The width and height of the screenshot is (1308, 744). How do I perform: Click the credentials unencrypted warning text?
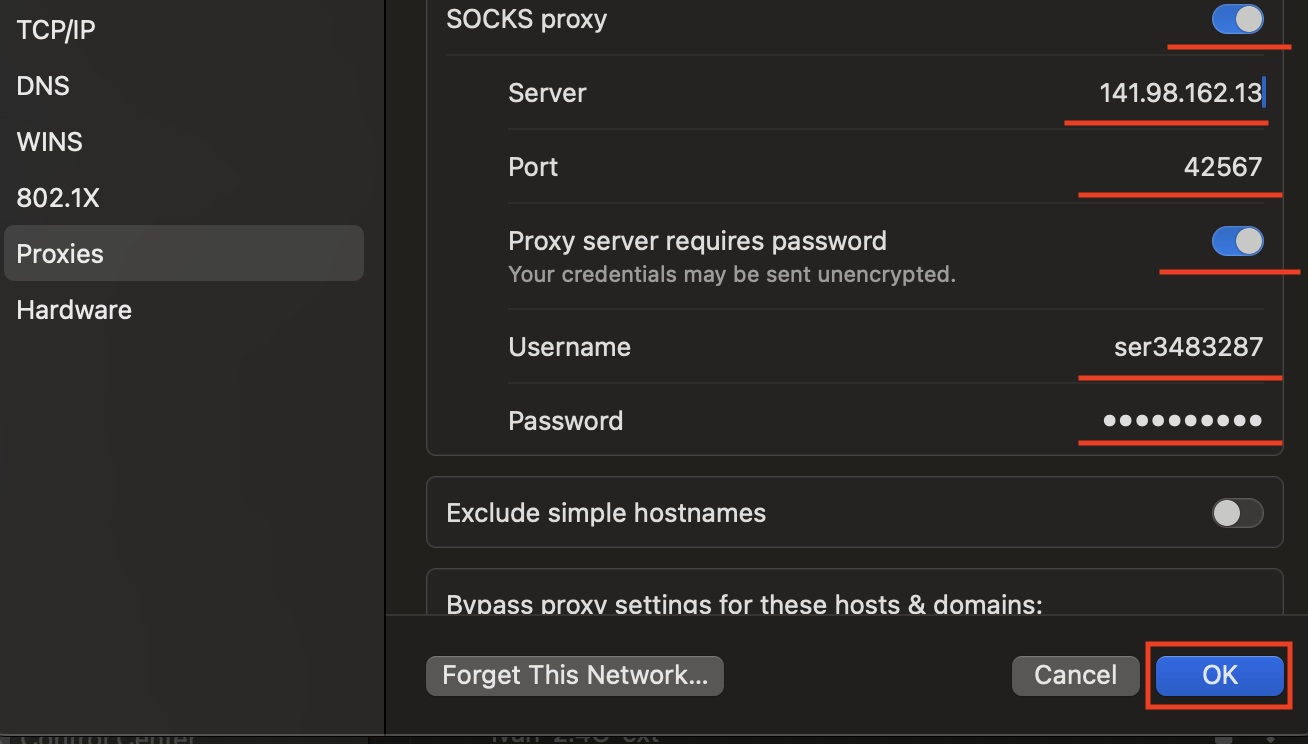point(732,274)
